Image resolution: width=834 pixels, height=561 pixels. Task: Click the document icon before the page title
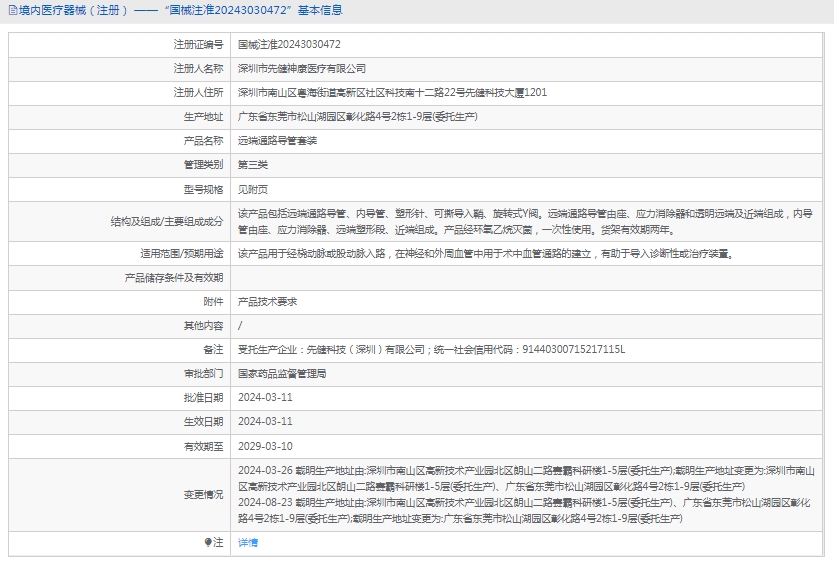(13, 10)
